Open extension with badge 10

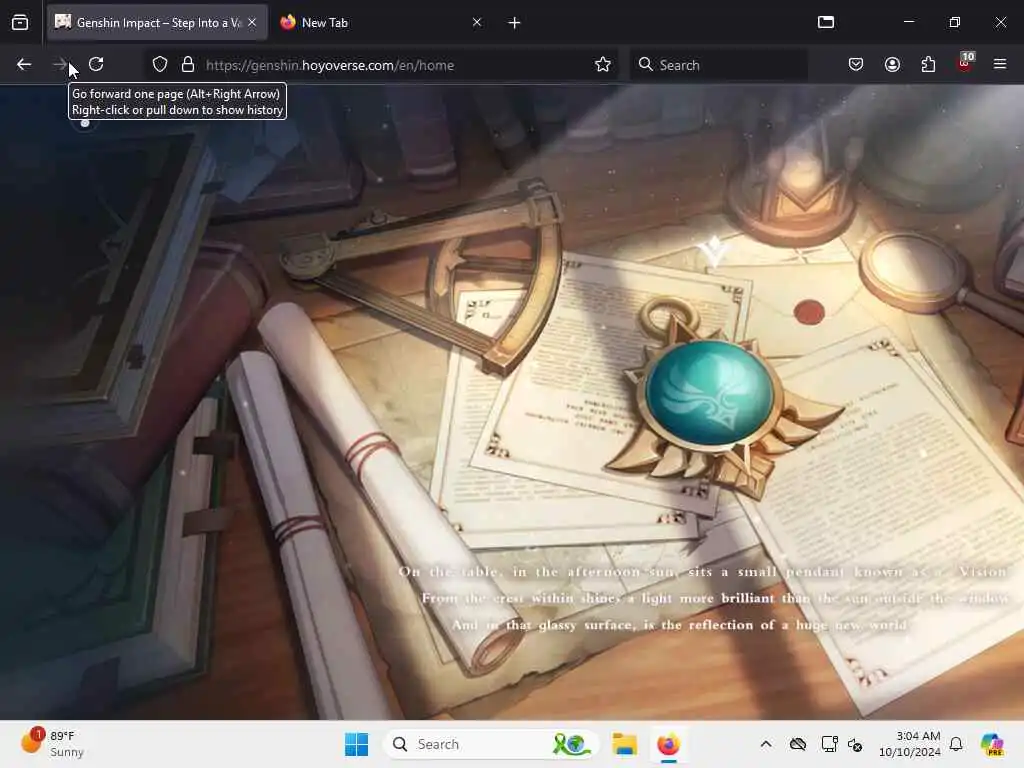(x=965, y=63)
